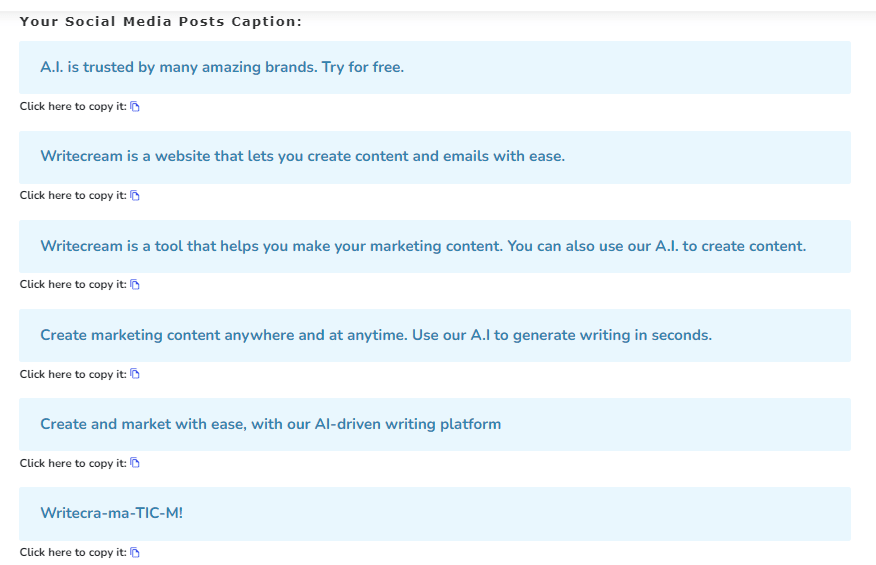The image size is (876, 565).
Task: Click 'Click here to copy it' under anytime caption
Action: click(73, 374)
